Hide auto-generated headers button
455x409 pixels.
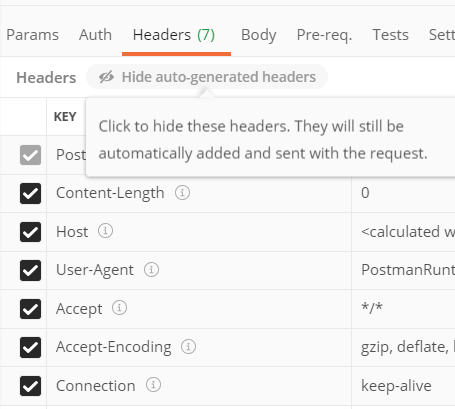(x=207, y=77)
